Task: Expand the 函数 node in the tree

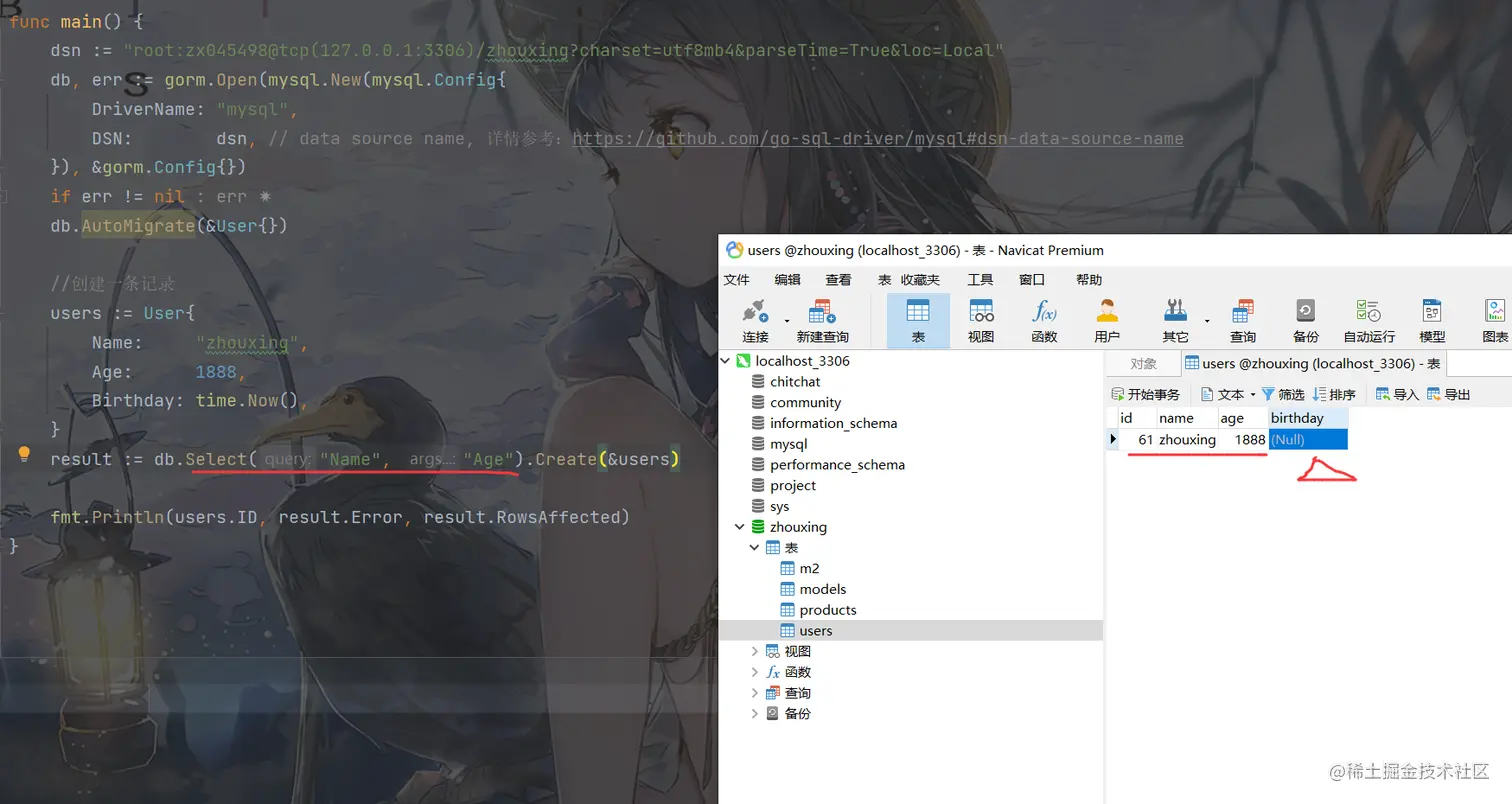Action: pyautogui.click(x=755, y=672)
